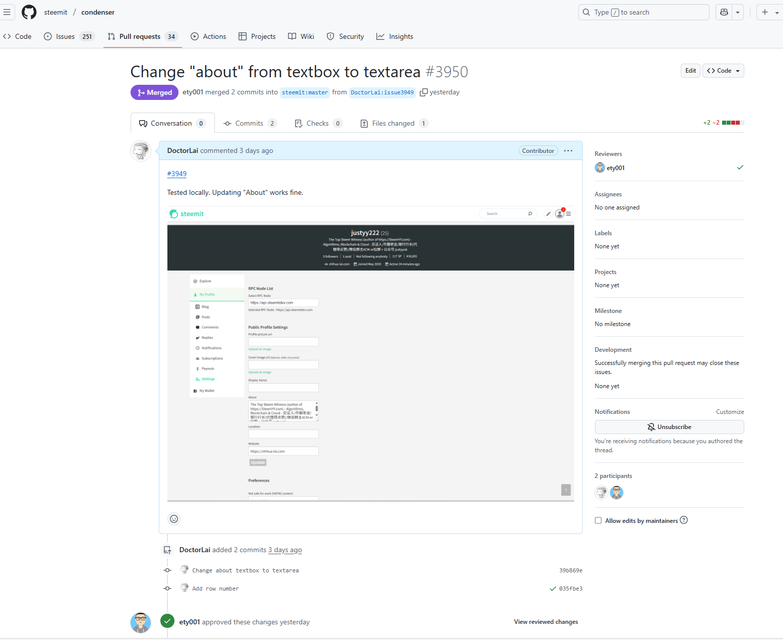
Task: Expand the Copilot dropdown arrow
Action: point(738,12)
